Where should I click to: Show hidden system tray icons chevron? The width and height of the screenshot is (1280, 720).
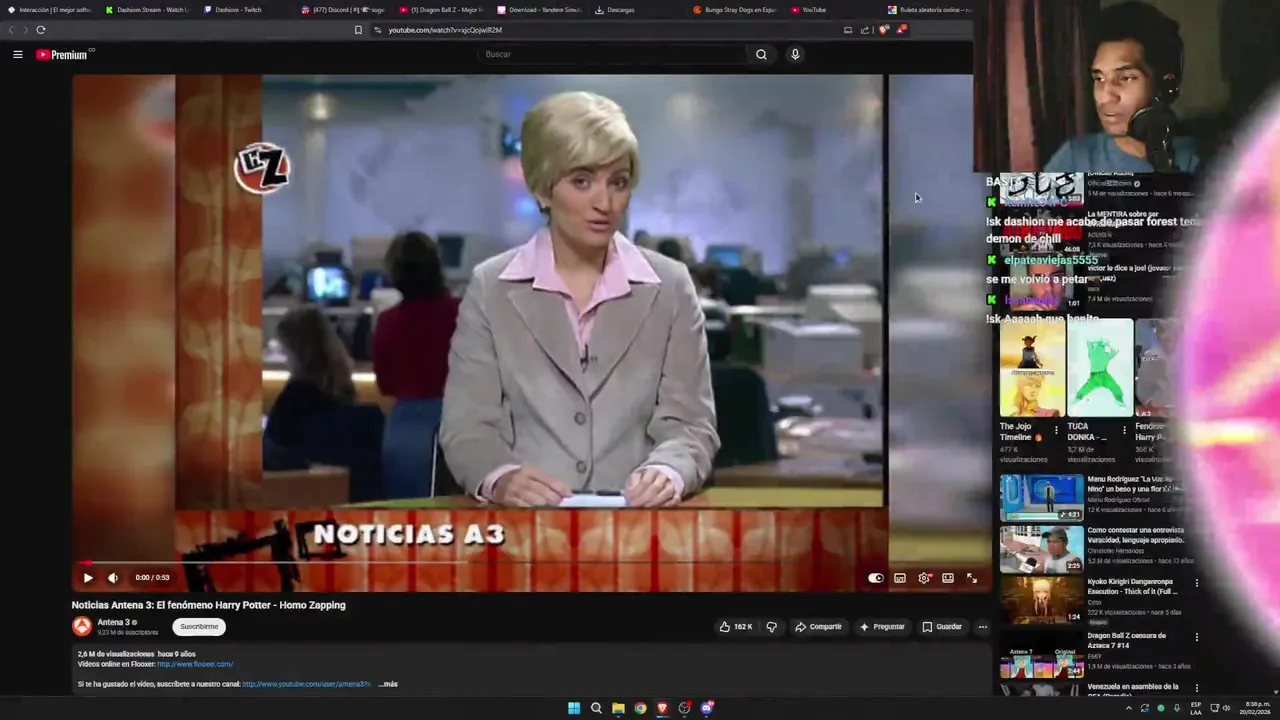point(1129,708)
